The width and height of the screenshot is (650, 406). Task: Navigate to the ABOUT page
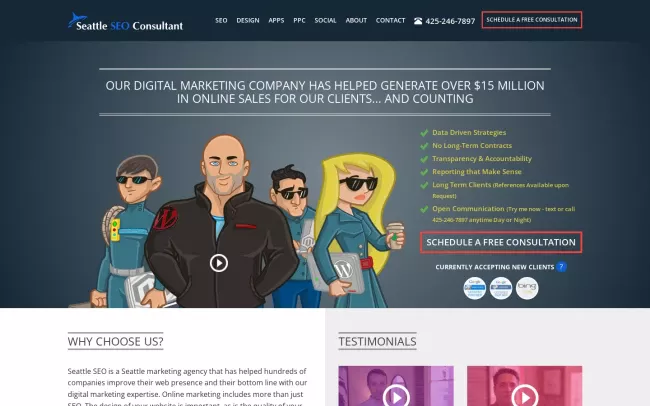click(x=356, y=20)
